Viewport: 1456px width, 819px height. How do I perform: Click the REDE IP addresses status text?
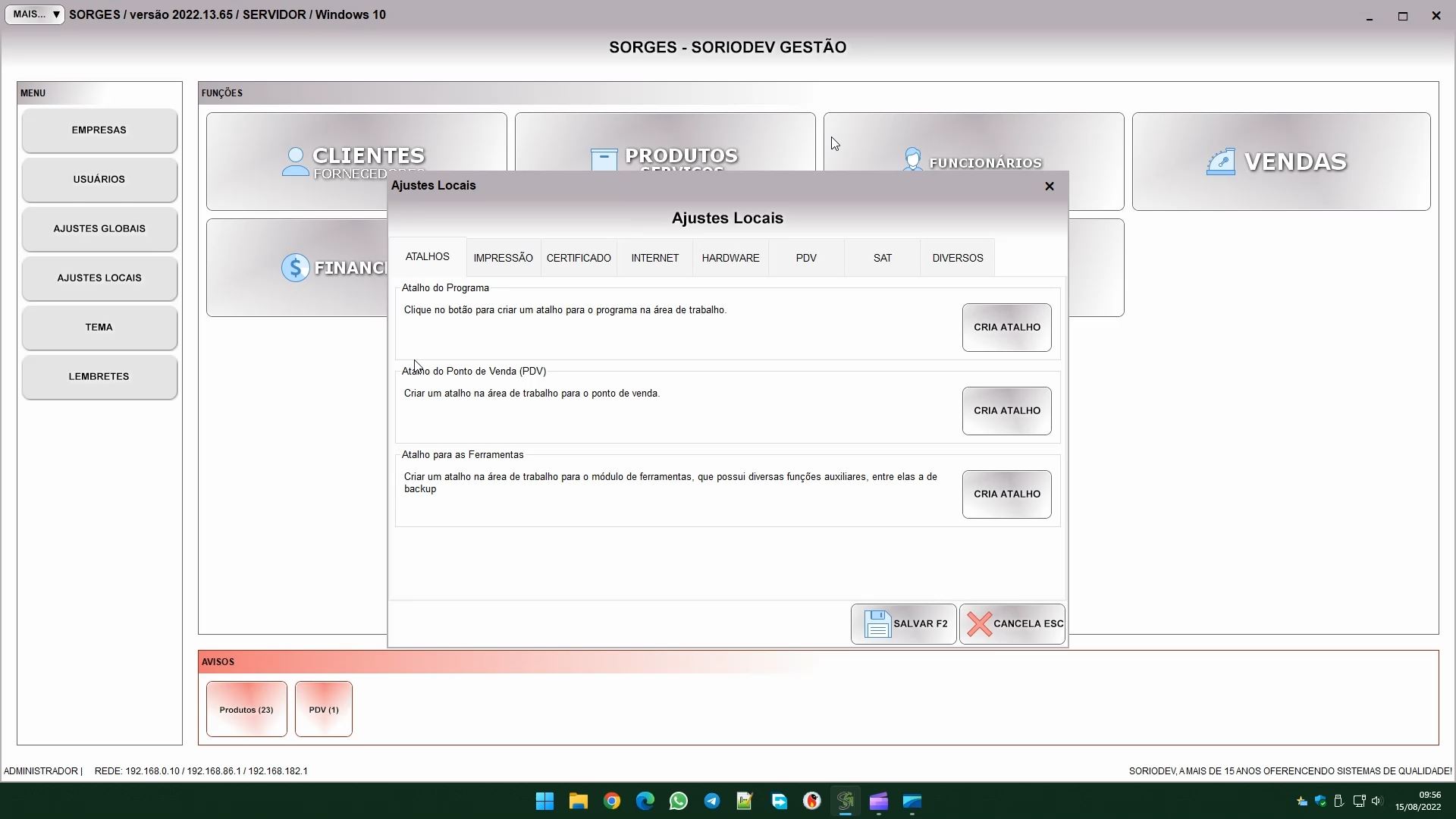coord(201,771)
